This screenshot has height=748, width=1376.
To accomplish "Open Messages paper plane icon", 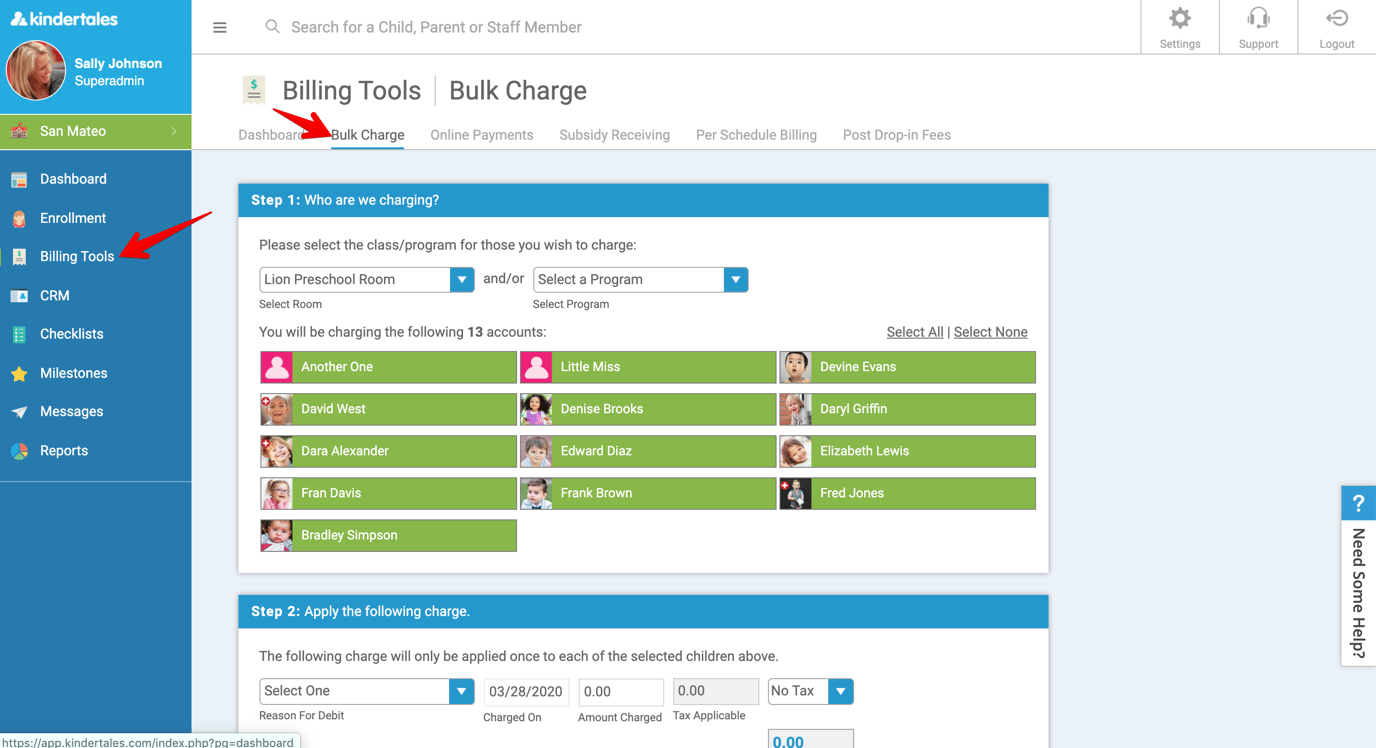I will (19, 412).
